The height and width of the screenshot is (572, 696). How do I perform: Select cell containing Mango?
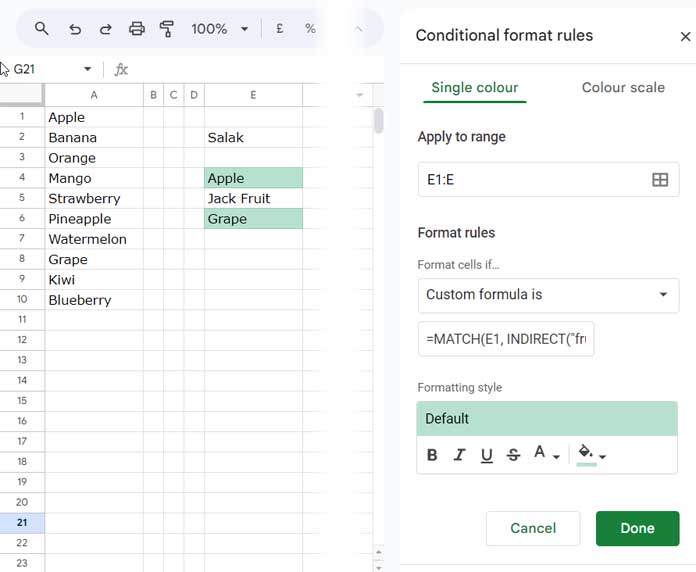click(94, 178)
